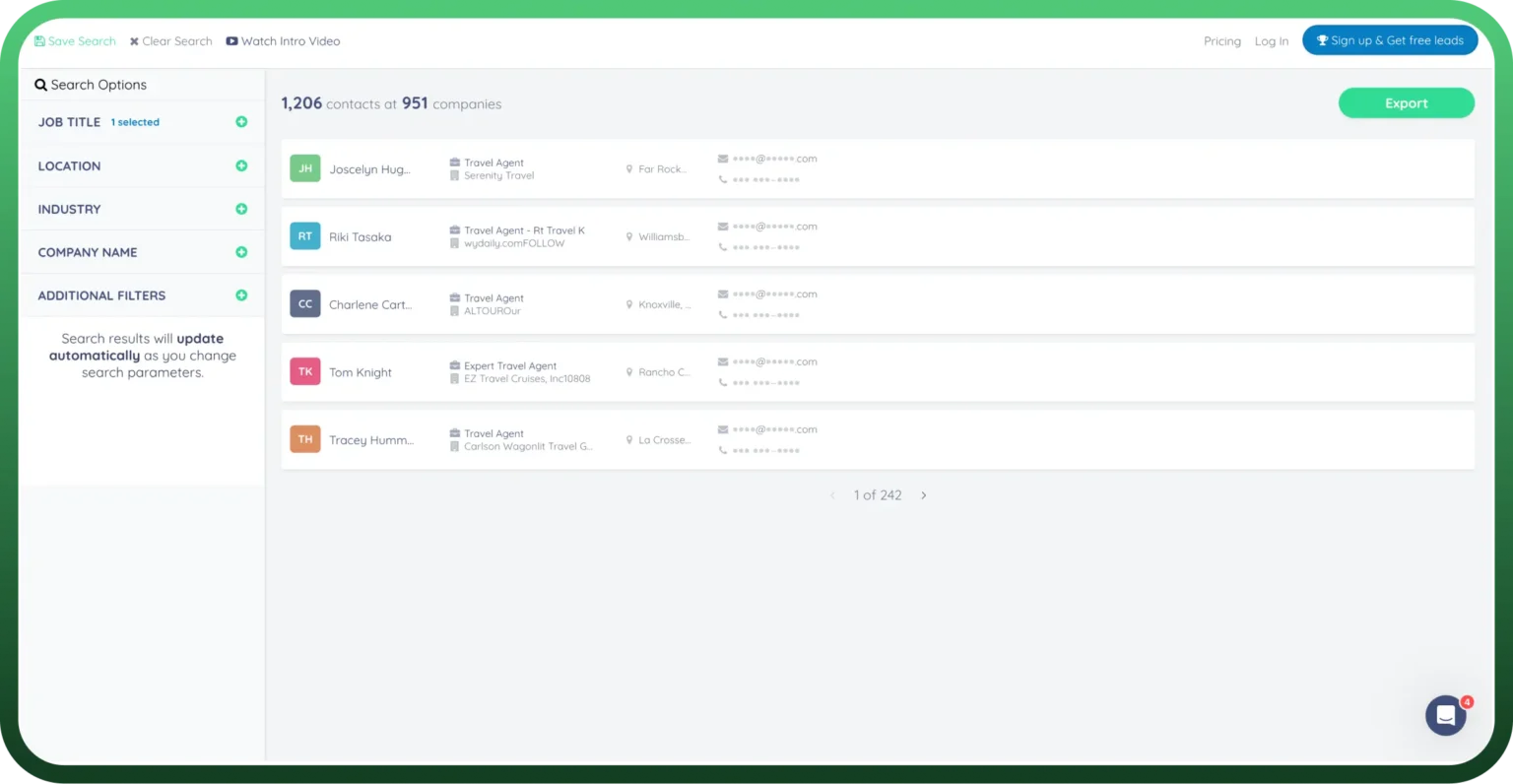The height and width of the screenshot is (784, 1513).
Task: Click the Williamsb... location
Action: 664,236
